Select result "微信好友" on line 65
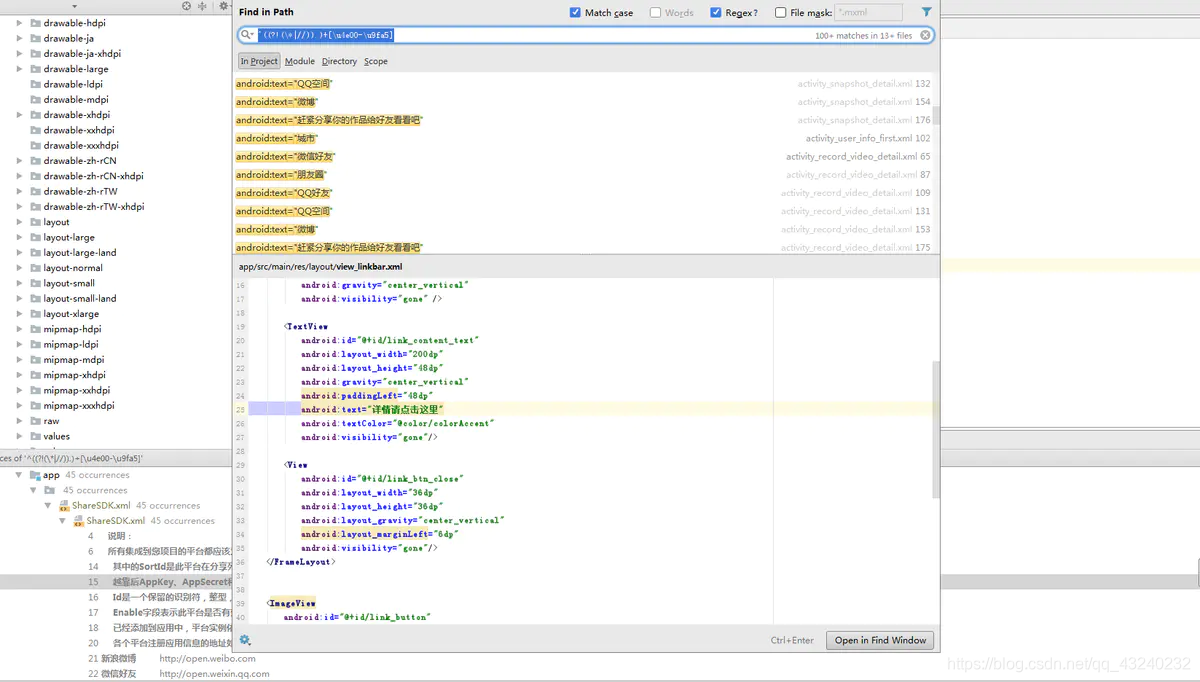 click(583, 157)
